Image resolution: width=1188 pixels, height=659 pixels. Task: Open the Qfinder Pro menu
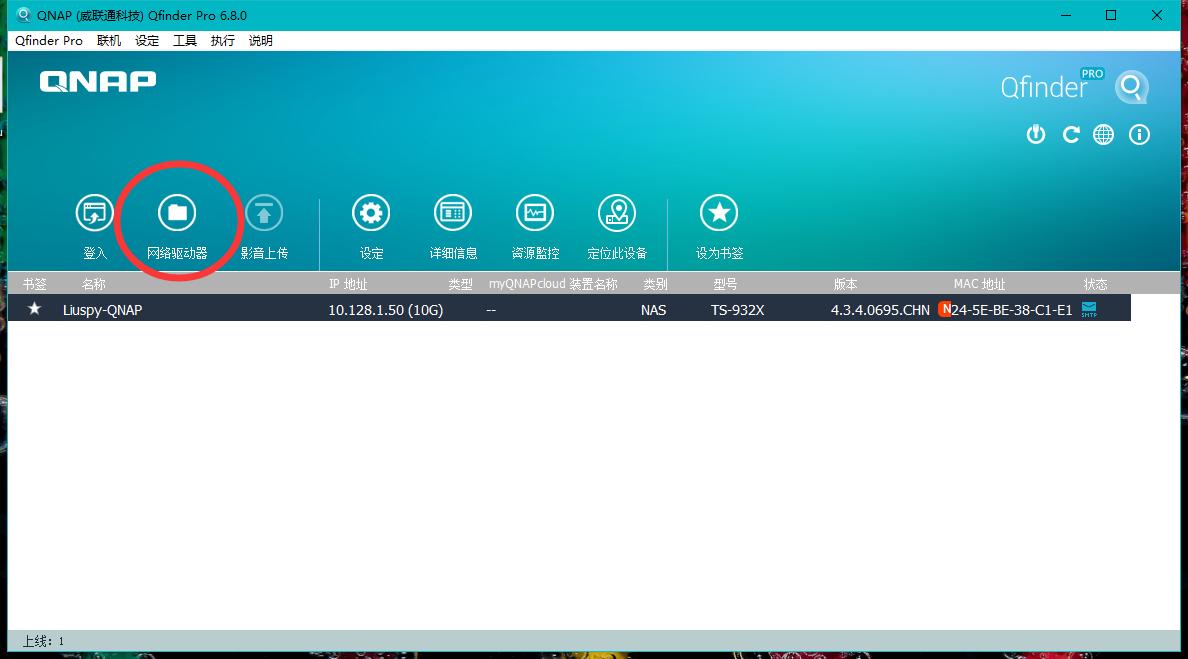[x=48, y=41]
